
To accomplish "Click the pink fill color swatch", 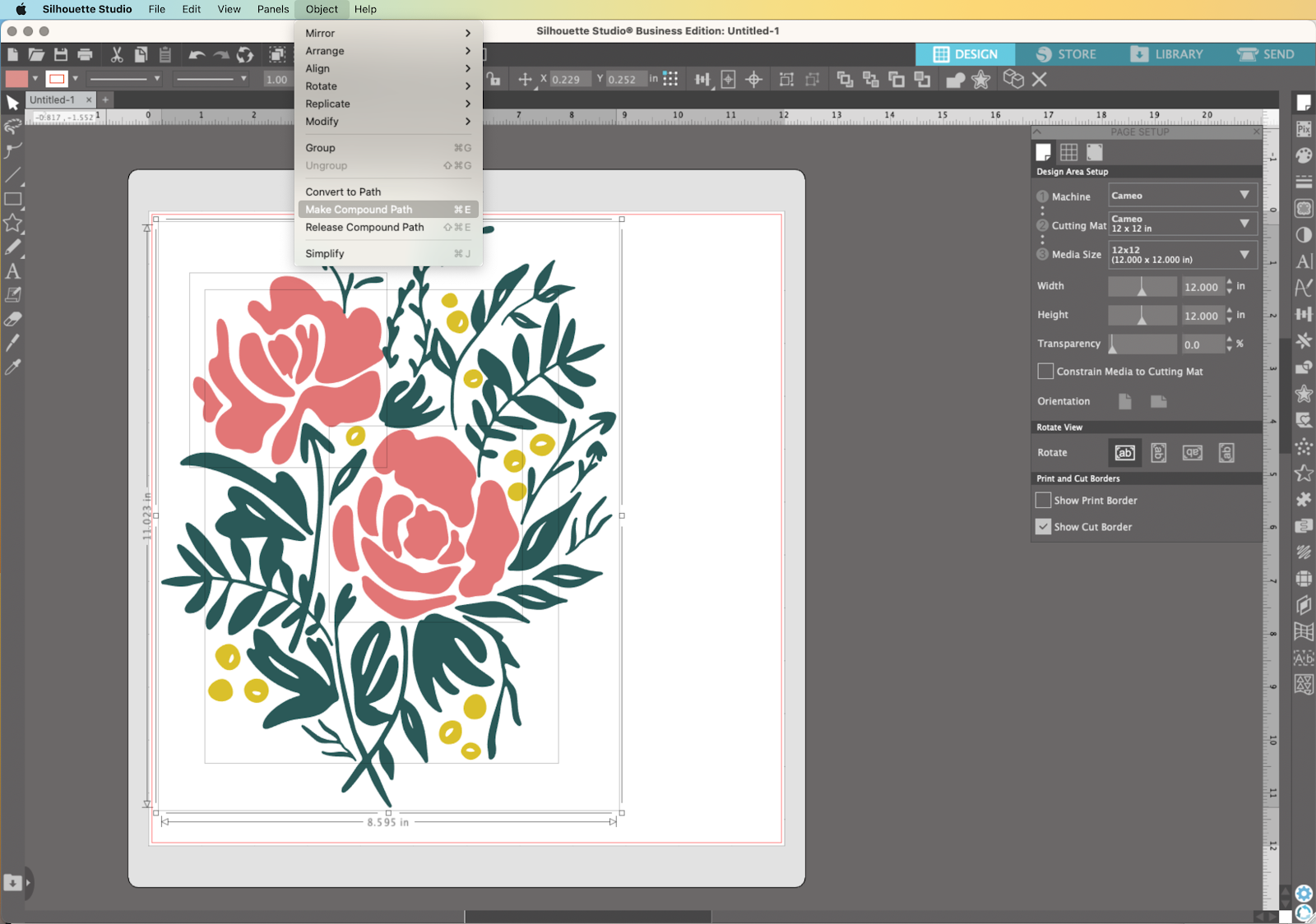I will [16, 79].
